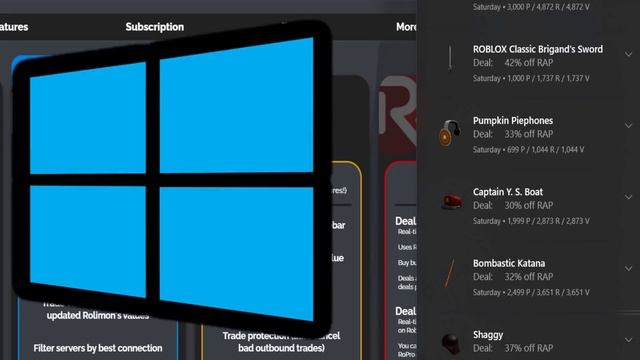Open the Captain Y. S. Boat title

tap(508, 192)
